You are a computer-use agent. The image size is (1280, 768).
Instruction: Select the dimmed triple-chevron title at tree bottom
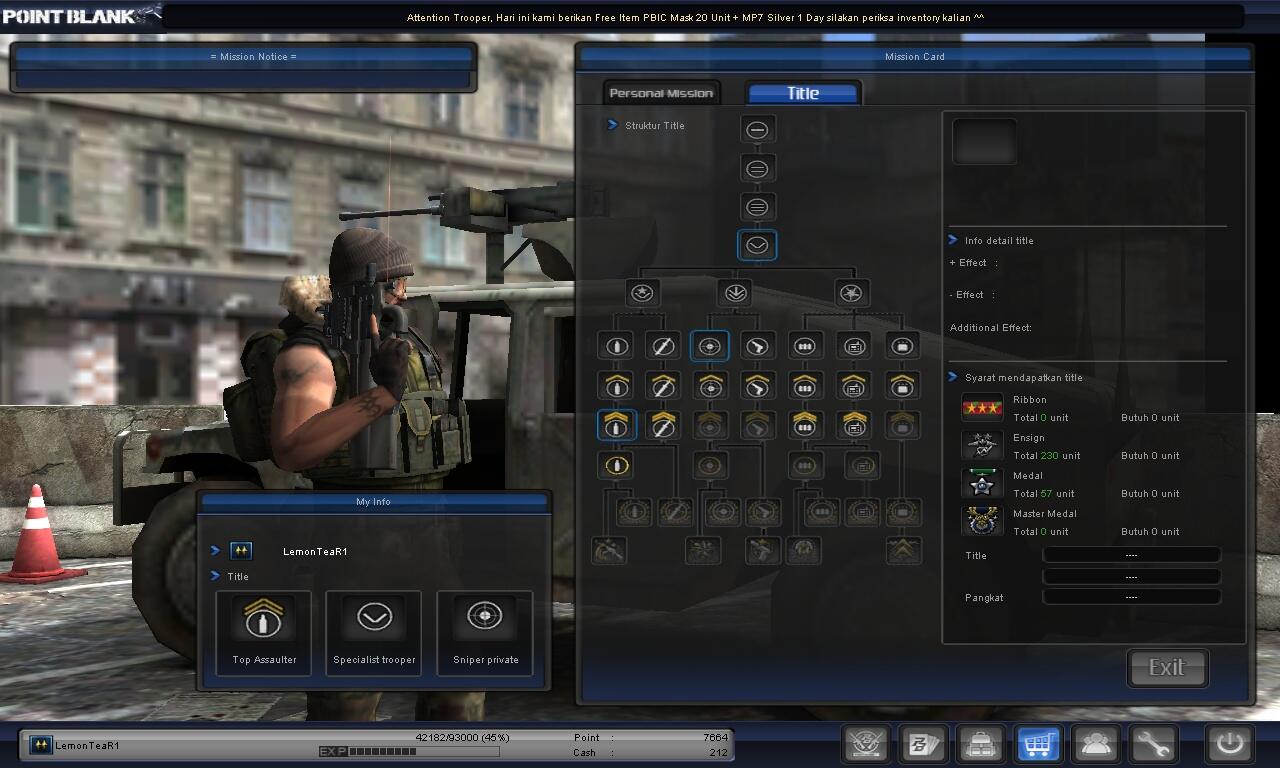(x=904, y=549)
